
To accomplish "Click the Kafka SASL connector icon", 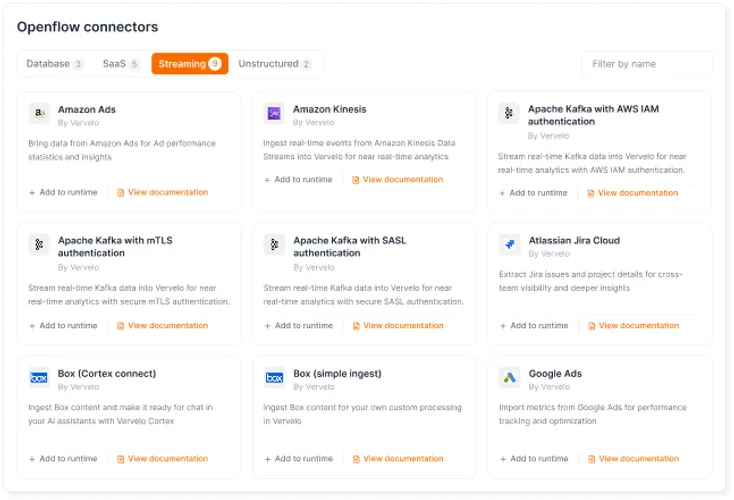I will [x=274, y=244].
